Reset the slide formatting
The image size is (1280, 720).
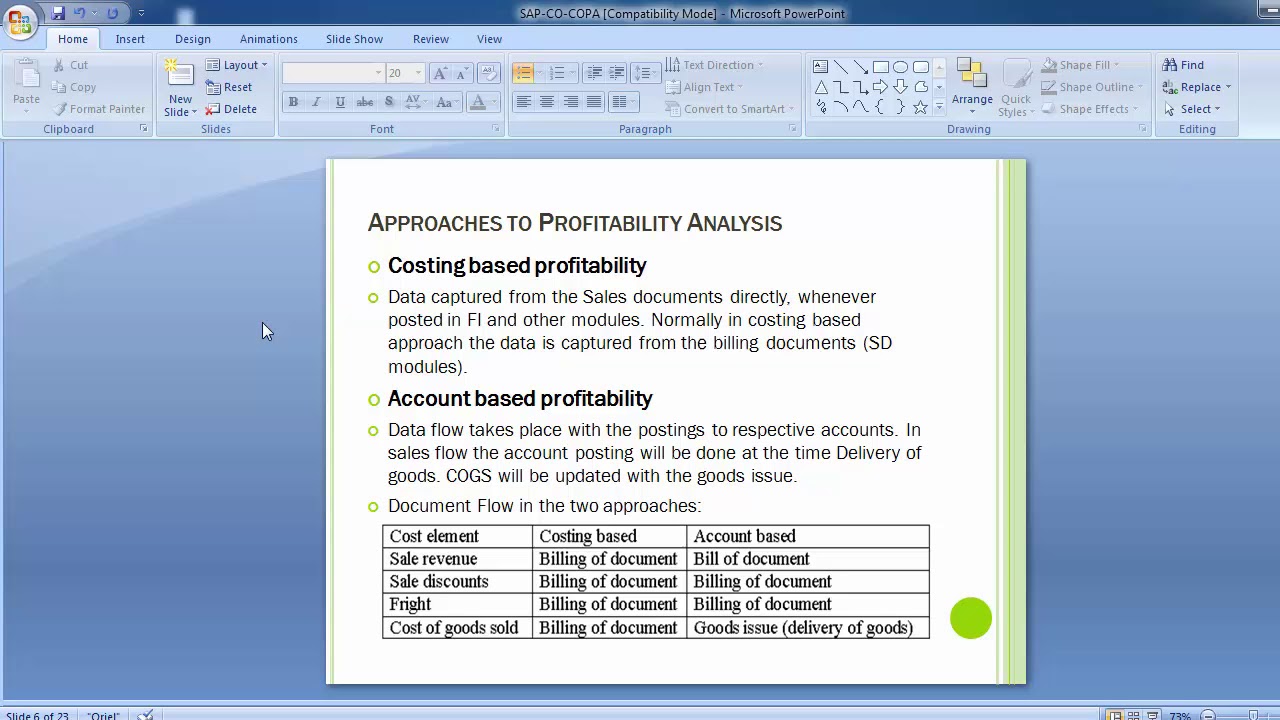pyautogui.click(x=230, y=87)
